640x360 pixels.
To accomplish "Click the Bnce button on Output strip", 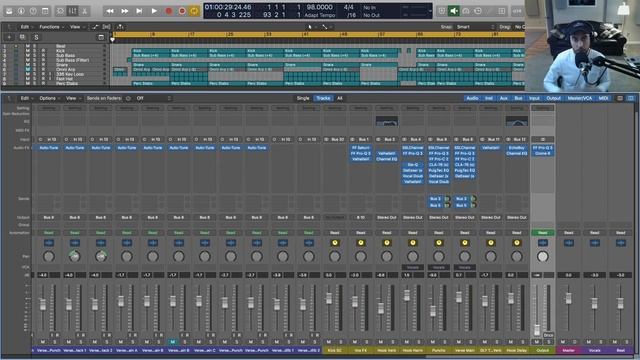I will pos(549,335).
